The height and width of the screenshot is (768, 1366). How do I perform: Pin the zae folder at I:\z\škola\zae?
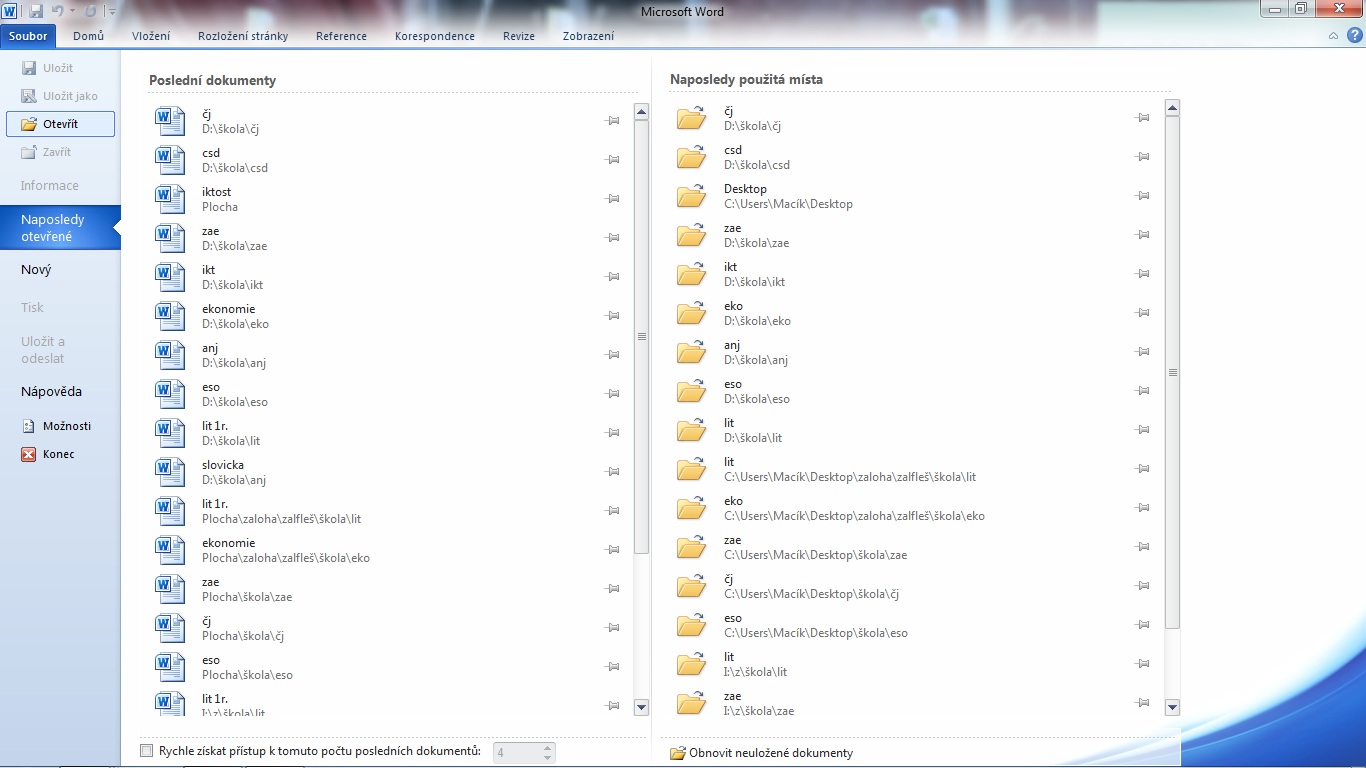click(1142, 703)
